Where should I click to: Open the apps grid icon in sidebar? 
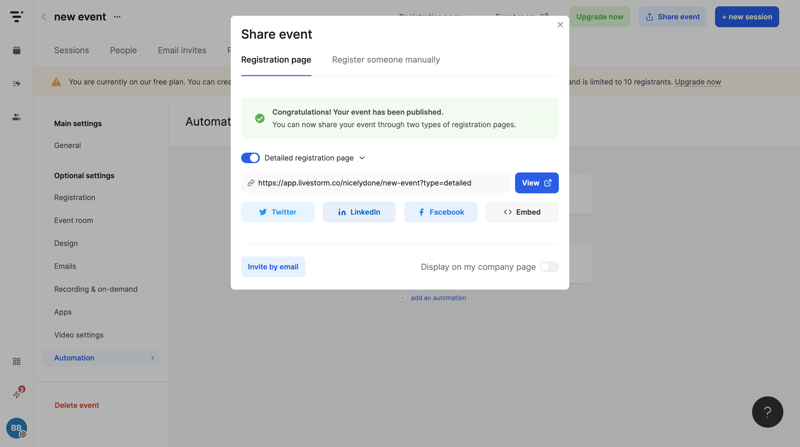tap(16, 361)
